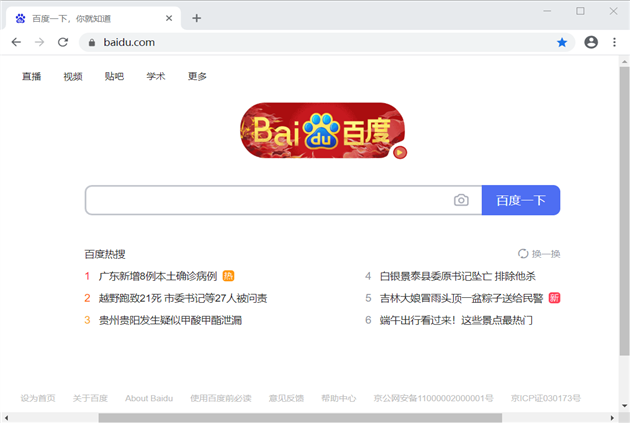Screen dimensions: 630x423
Task: Click the scroll-up arrow of vertical scrollbar
Action: [624, 61]
